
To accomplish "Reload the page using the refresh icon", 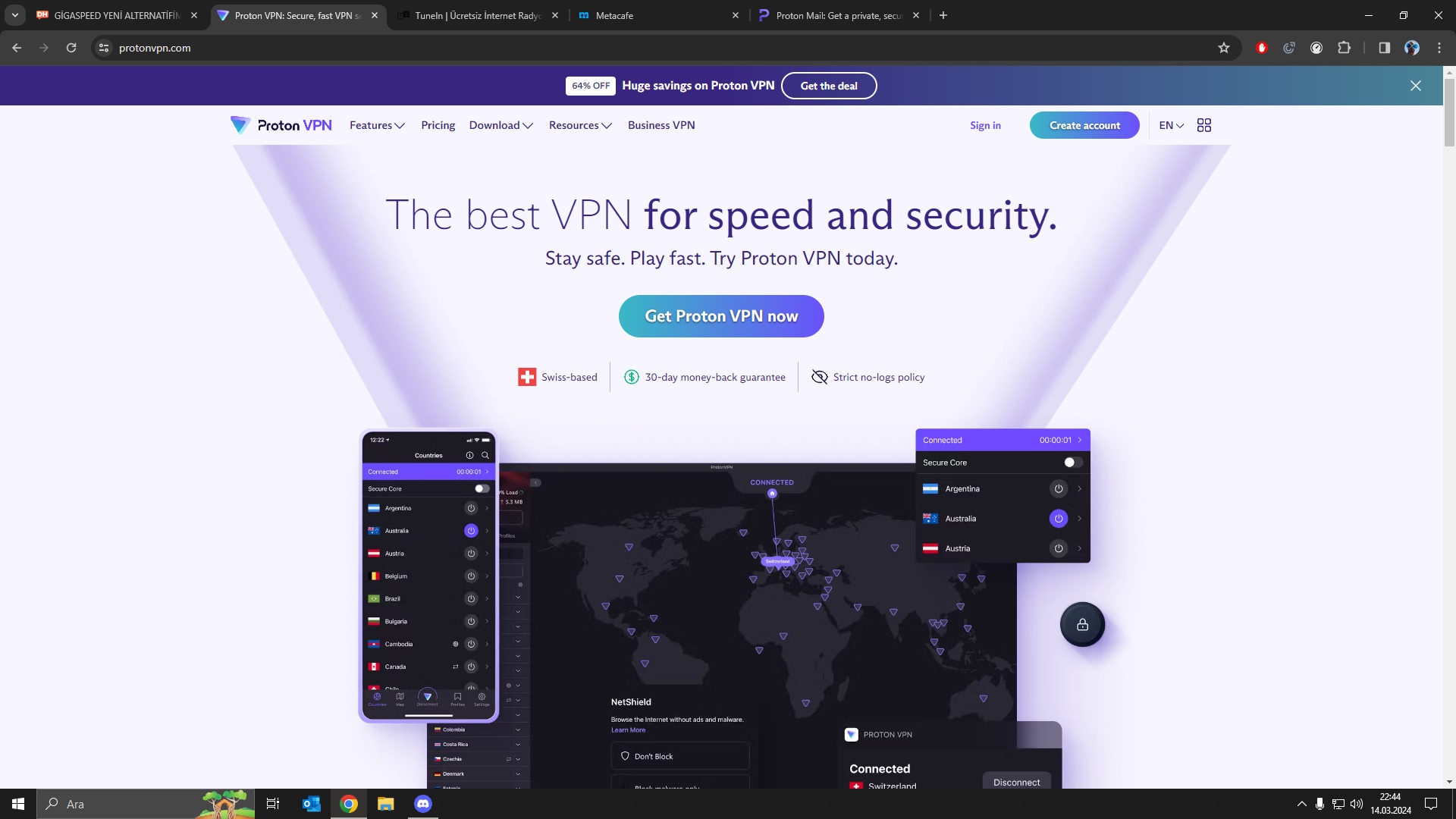I will [x=71, y=48].
